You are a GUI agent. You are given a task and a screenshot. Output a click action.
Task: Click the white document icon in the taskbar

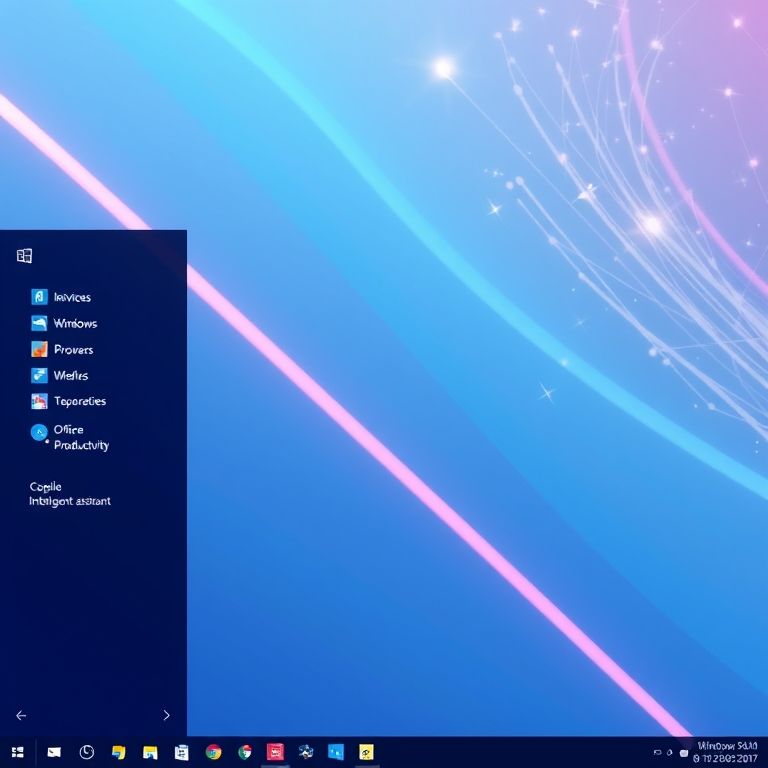point(181,752)
